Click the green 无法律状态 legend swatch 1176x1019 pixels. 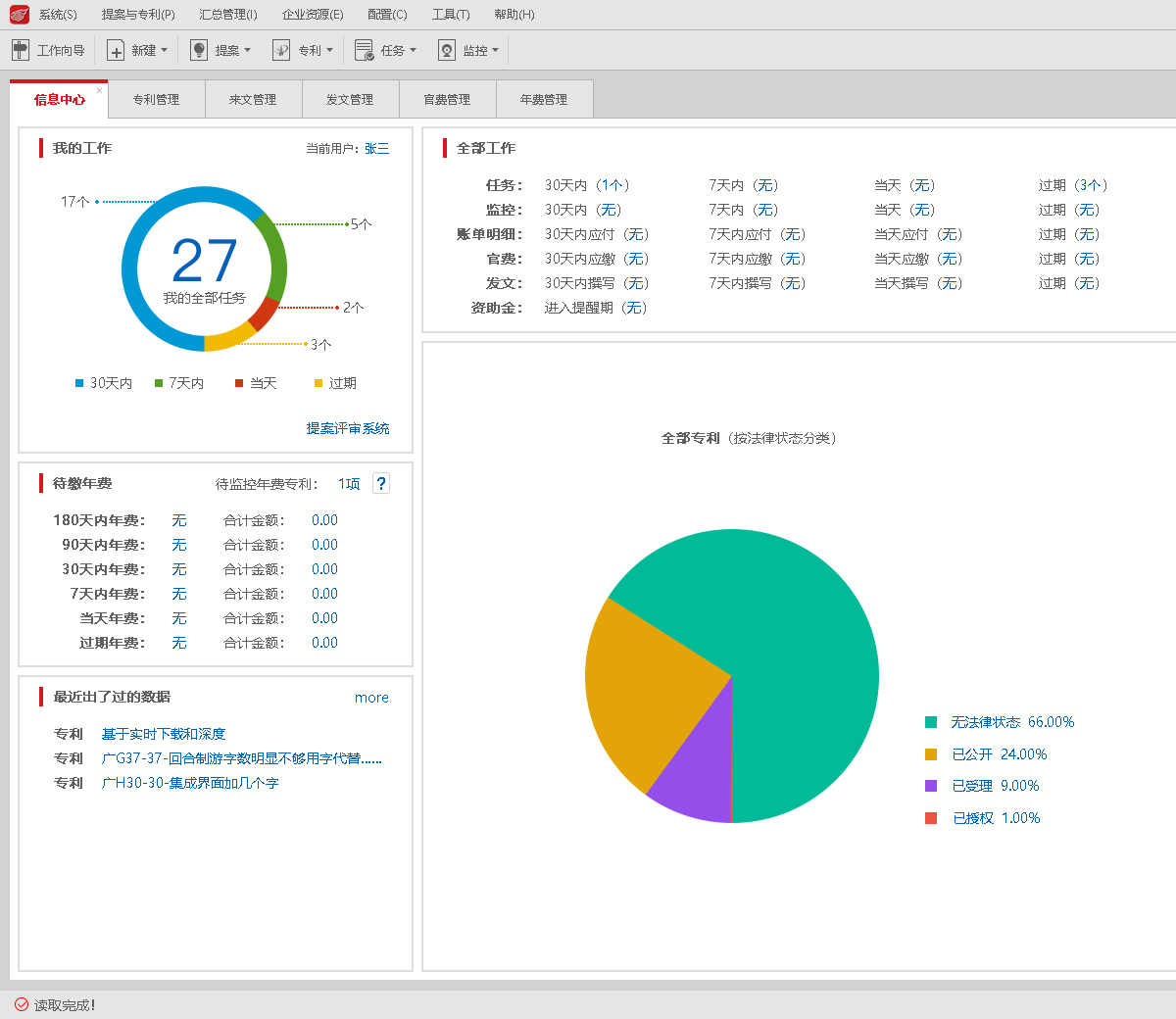point(931,722)
